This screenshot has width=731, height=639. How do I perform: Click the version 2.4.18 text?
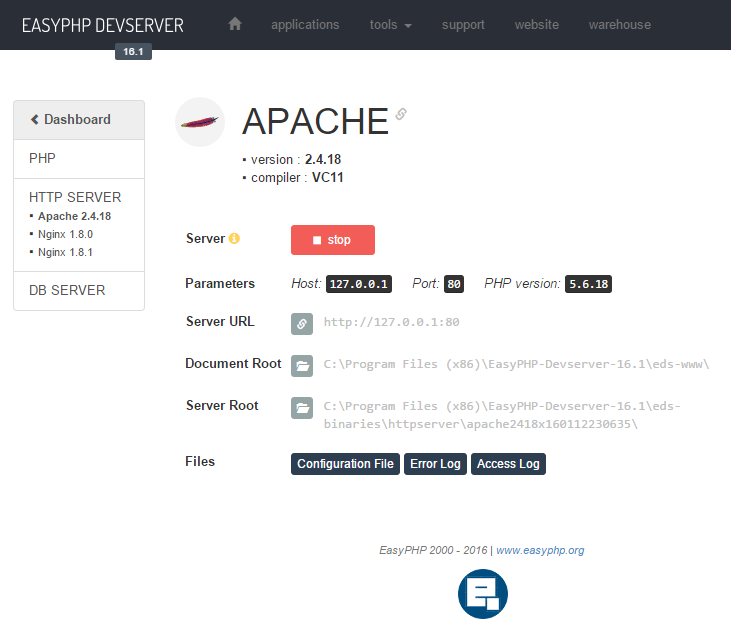(296, 159)
